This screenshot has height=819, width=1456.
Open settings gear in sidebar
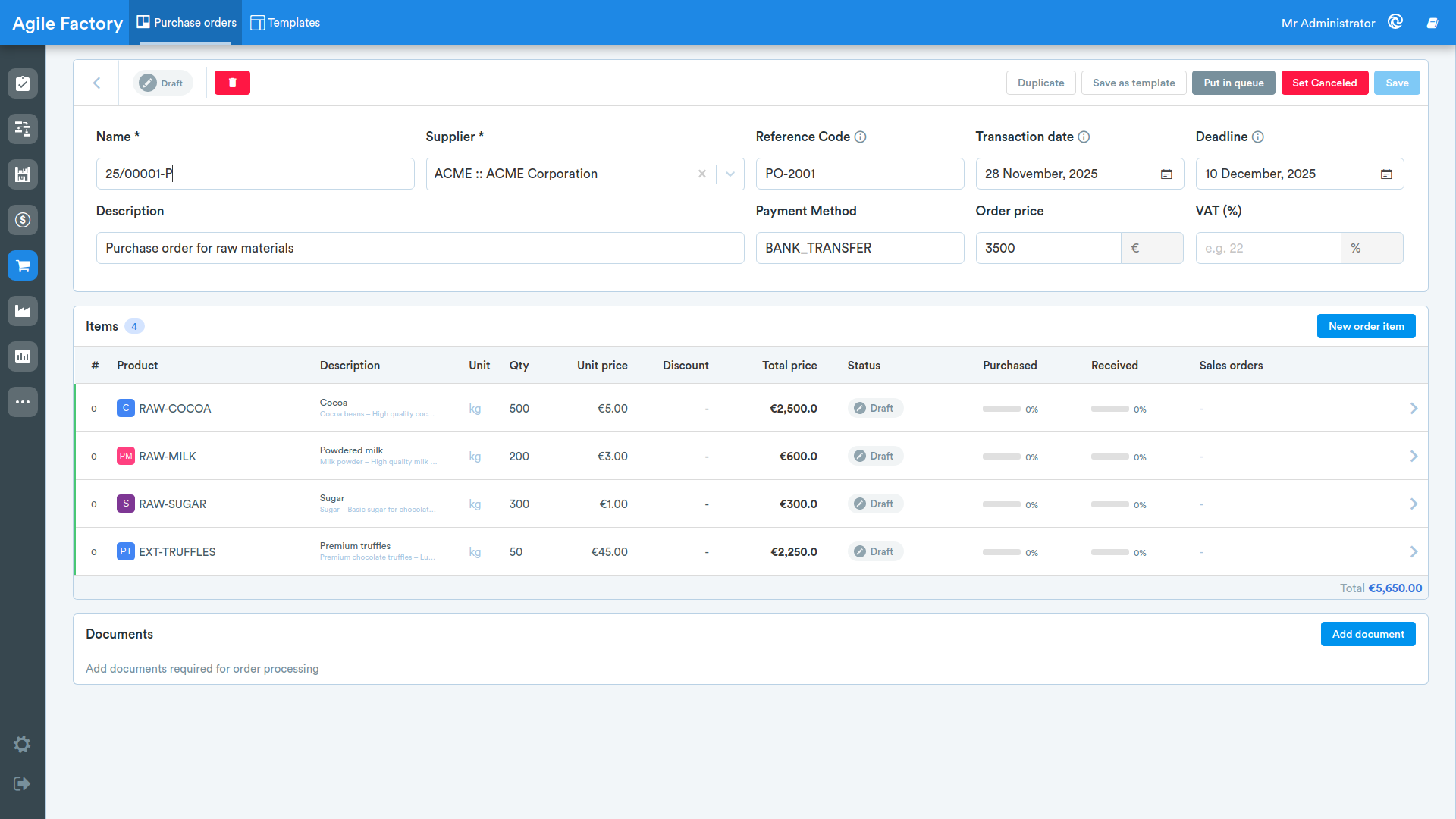click(22, 744)
